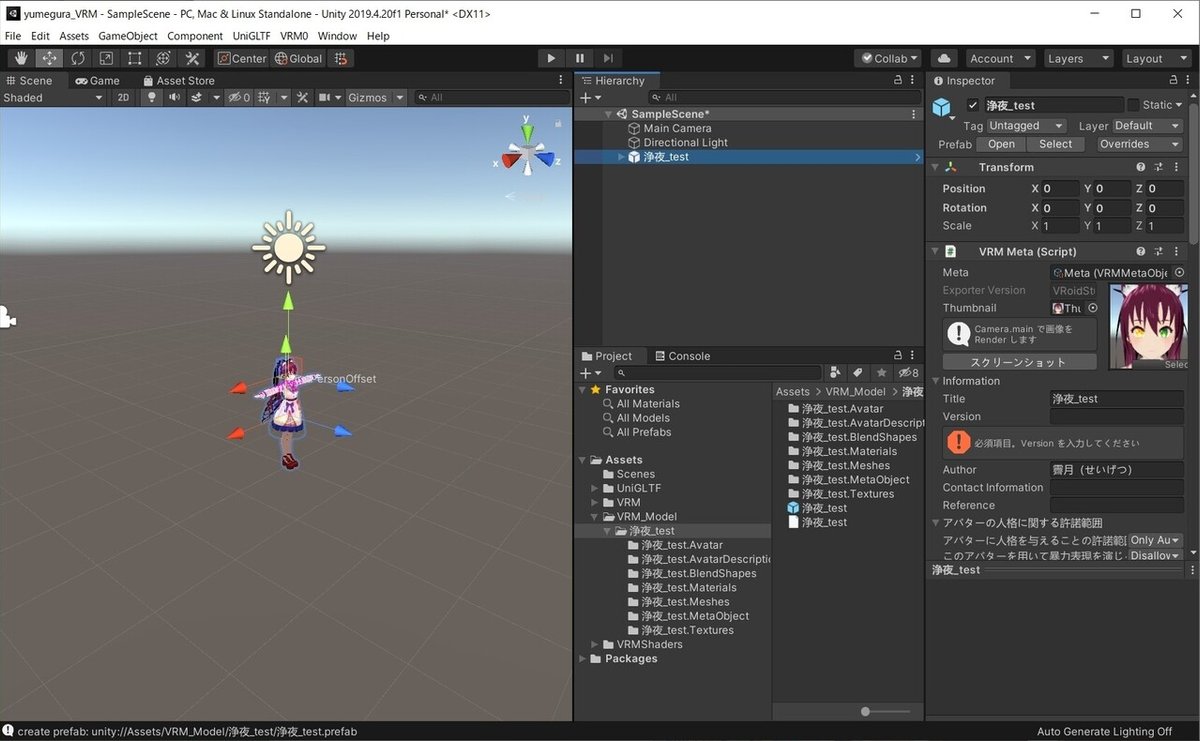Screen dimensions: 1200x741
Task: Open Shaded draw mode dropdown
Action: click(x=53, y=97)
